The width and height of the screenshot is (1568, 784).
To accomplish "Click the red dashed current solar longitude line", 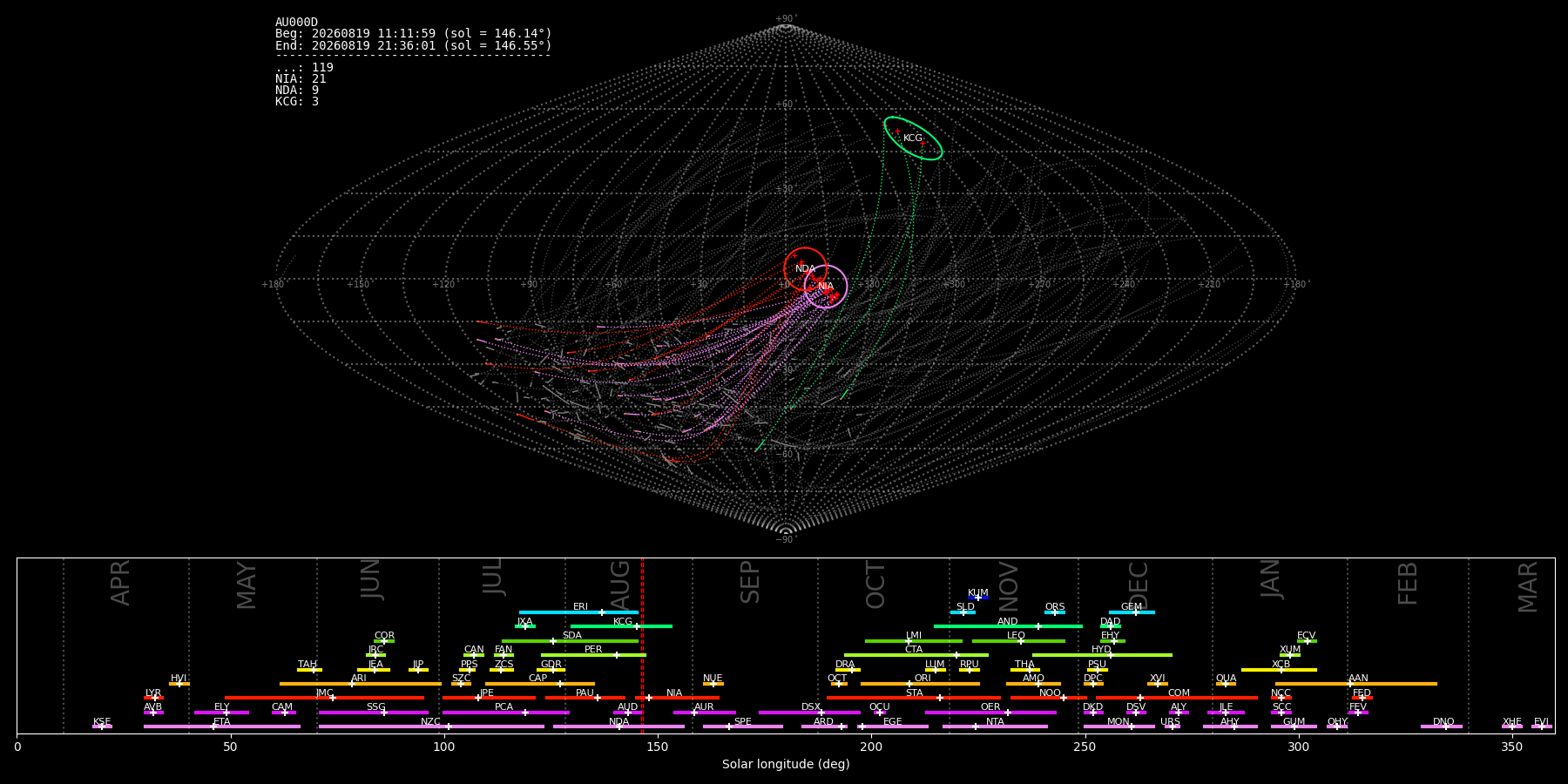I will tap(642, 645).
